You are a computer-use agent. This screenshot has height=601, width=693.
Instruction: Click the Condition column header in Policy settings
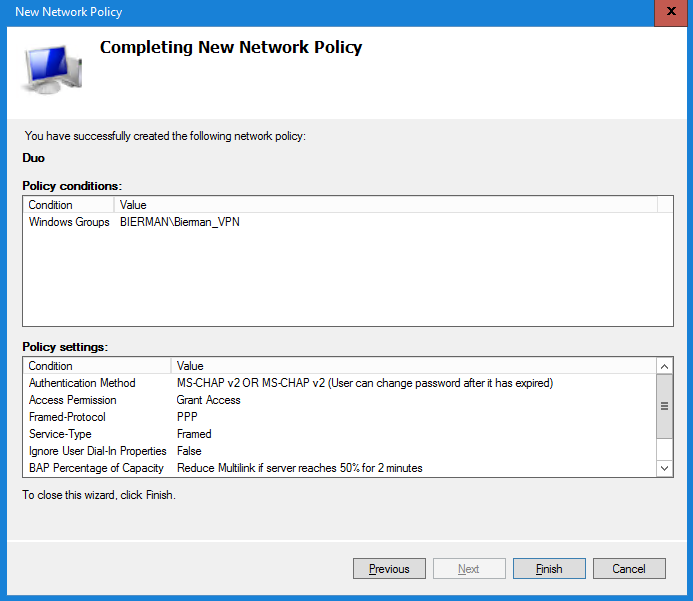click(97, 366)
